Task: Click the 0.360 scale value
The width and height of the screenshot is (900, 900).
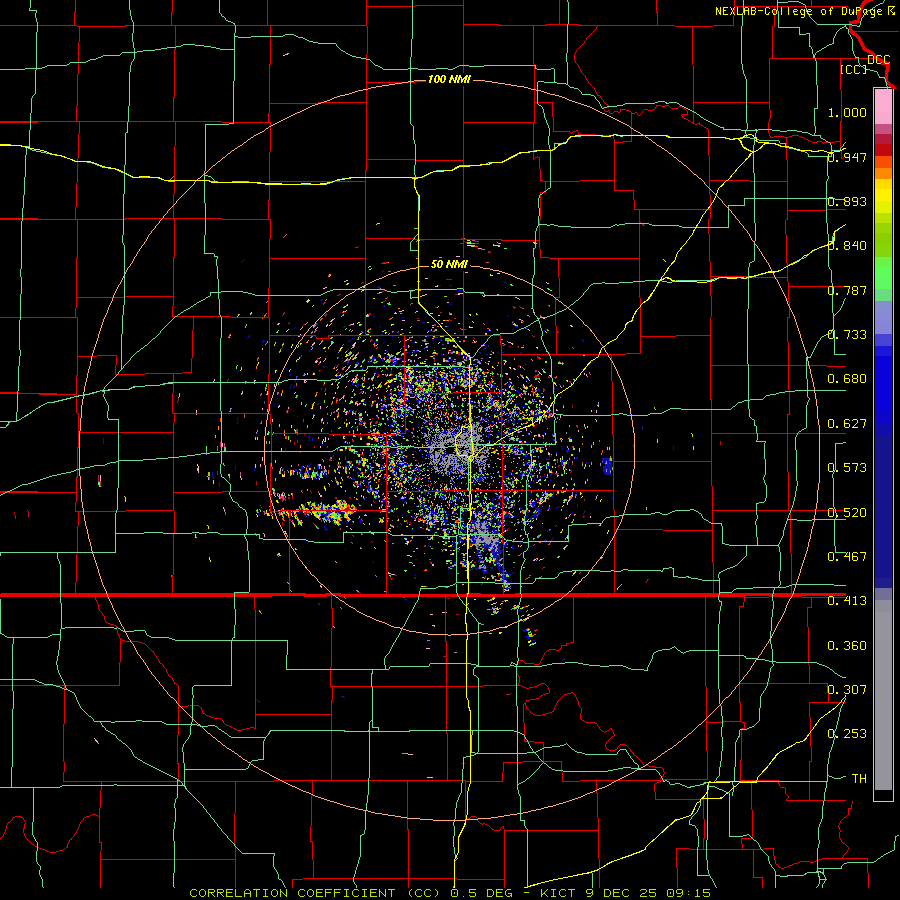Action: coord(847,646)
